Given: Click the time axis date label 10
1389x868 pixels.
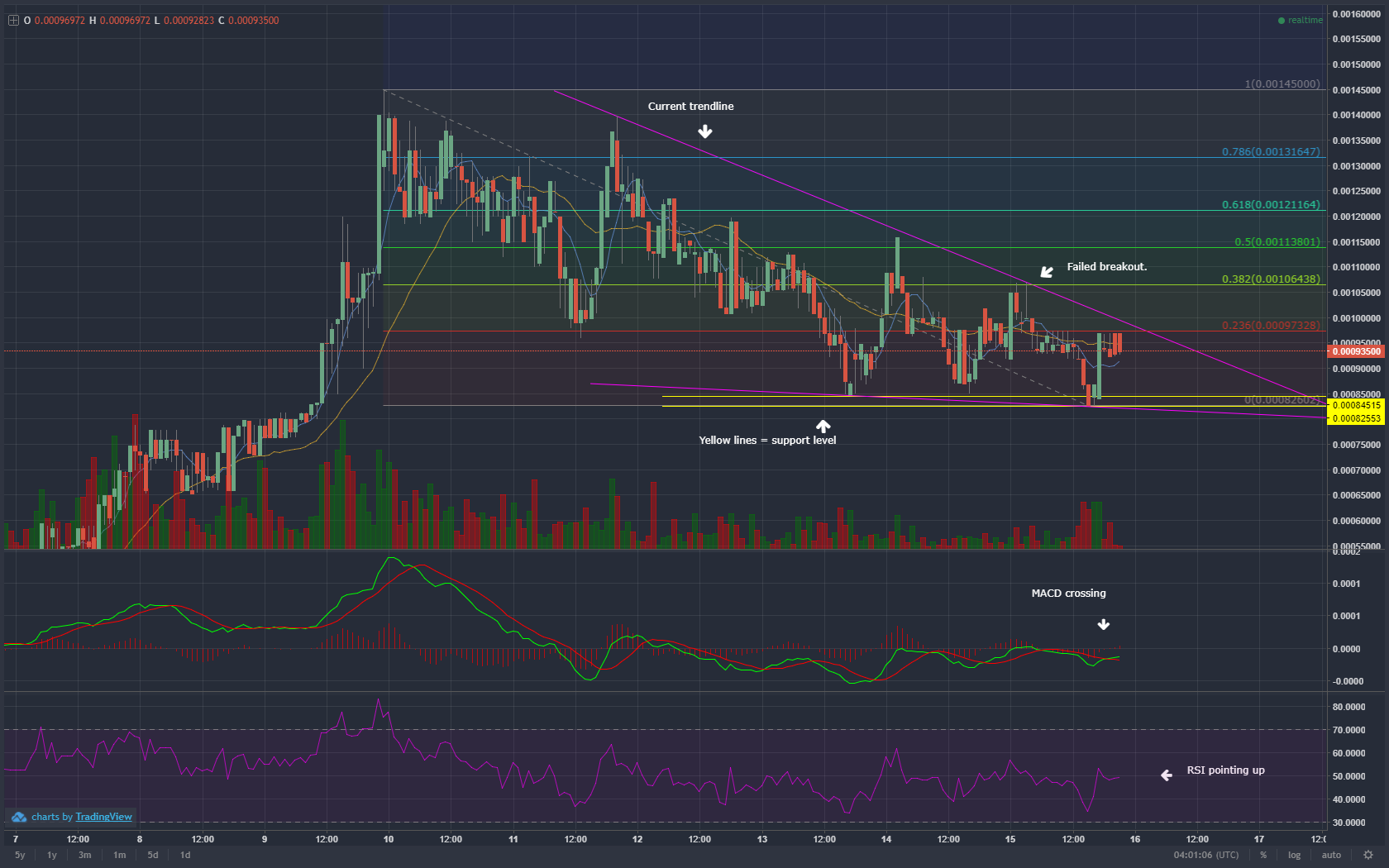Looking at the screenshot, I should [389, 839].
